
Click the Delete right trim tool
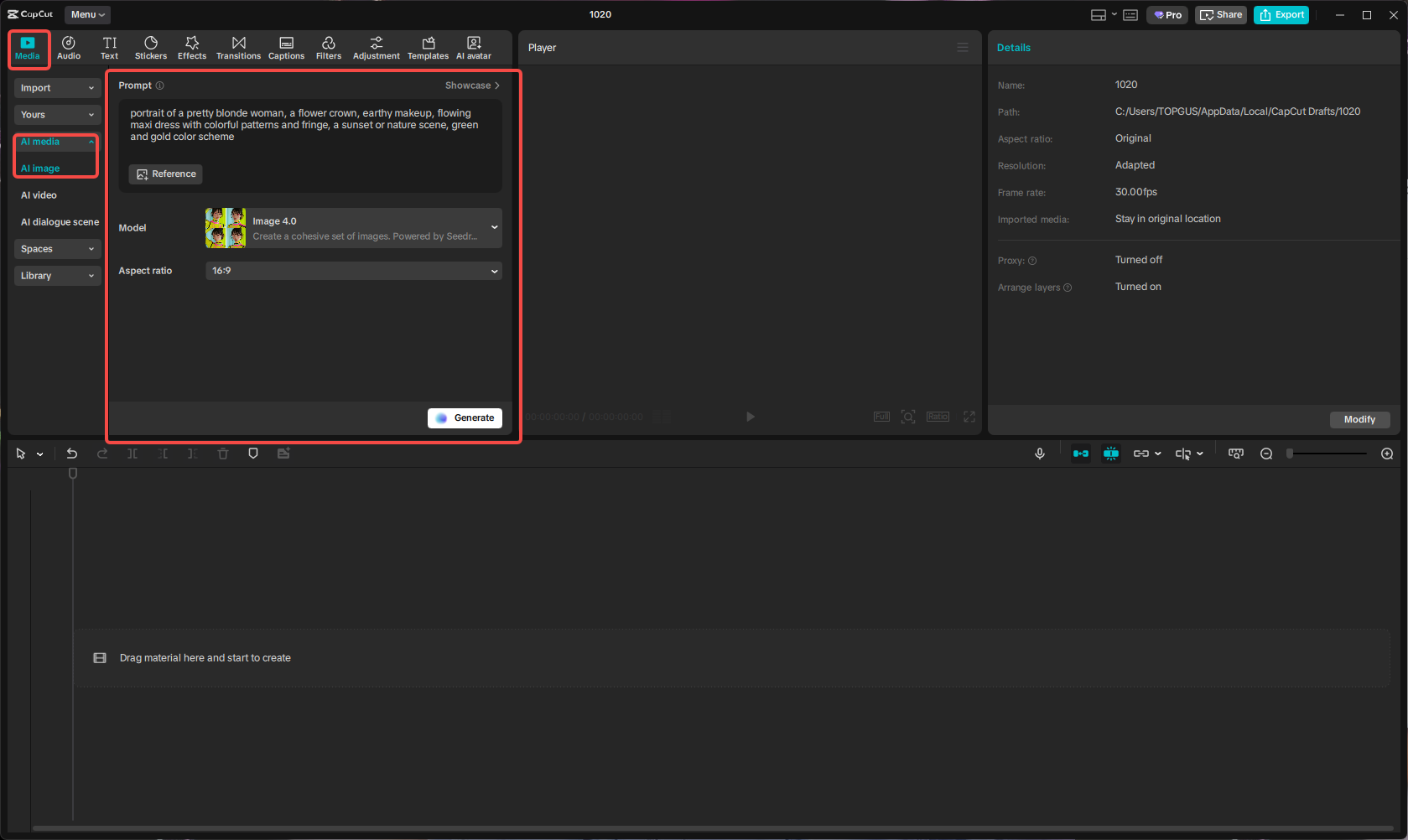(x=193, y=454)
